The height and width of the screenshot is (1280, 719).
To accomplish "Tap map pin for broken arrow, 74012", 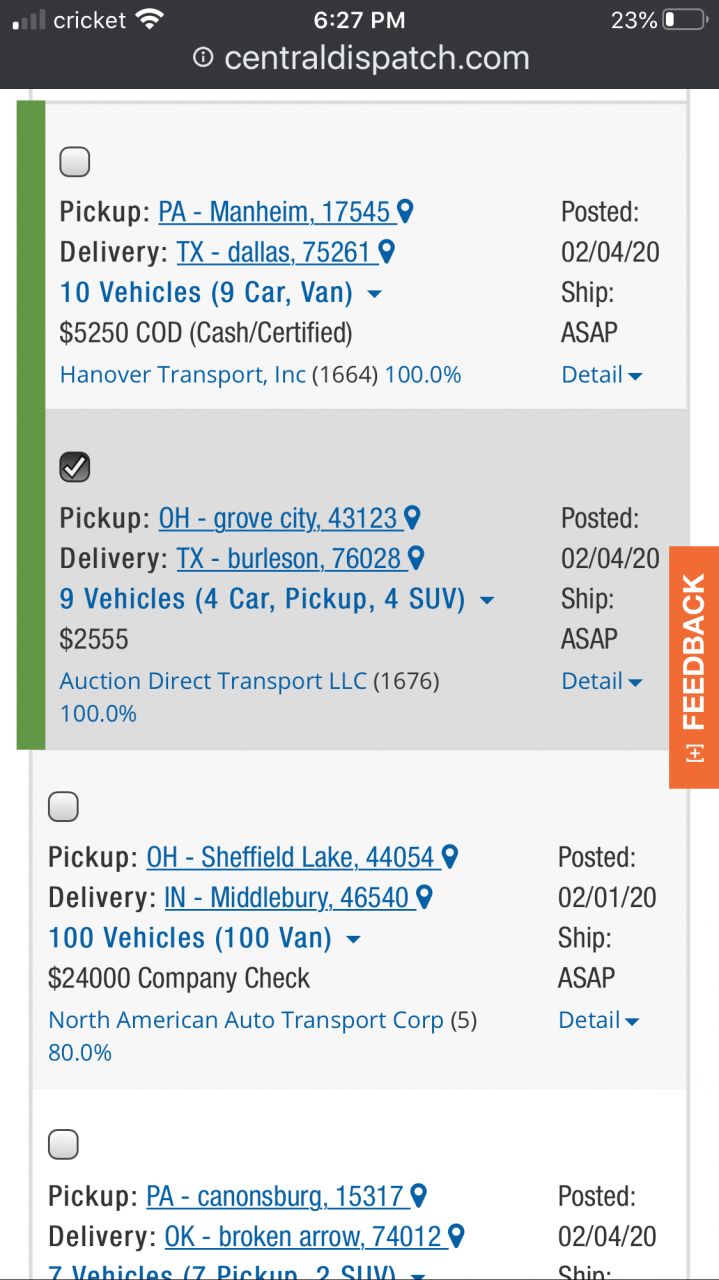I will point(457,1236).
